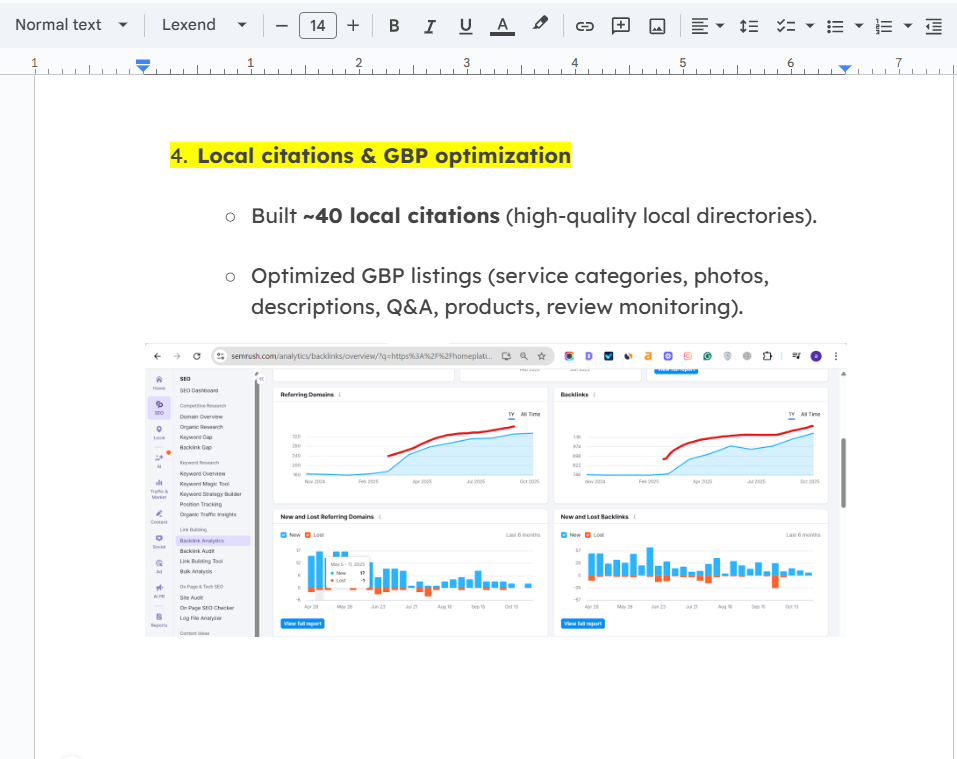This screenshot has height=759, width=957.
Task: Increase the font size
Action: 353,26
